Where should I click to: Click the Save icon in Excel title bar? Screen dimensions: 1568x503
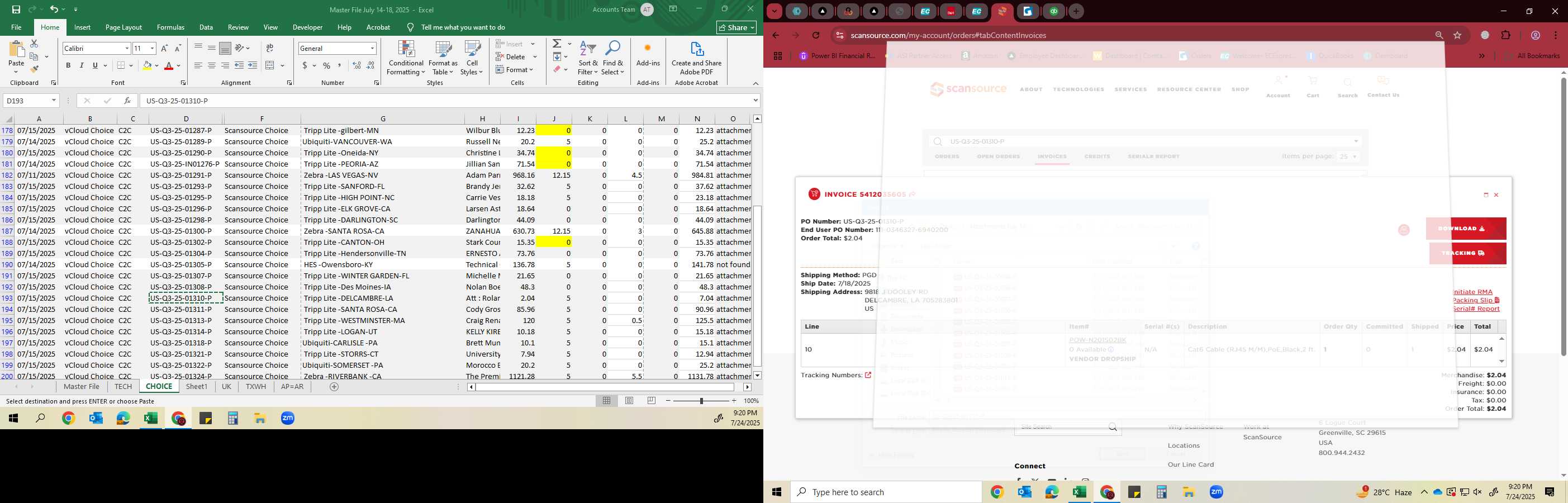click(16, 10)
